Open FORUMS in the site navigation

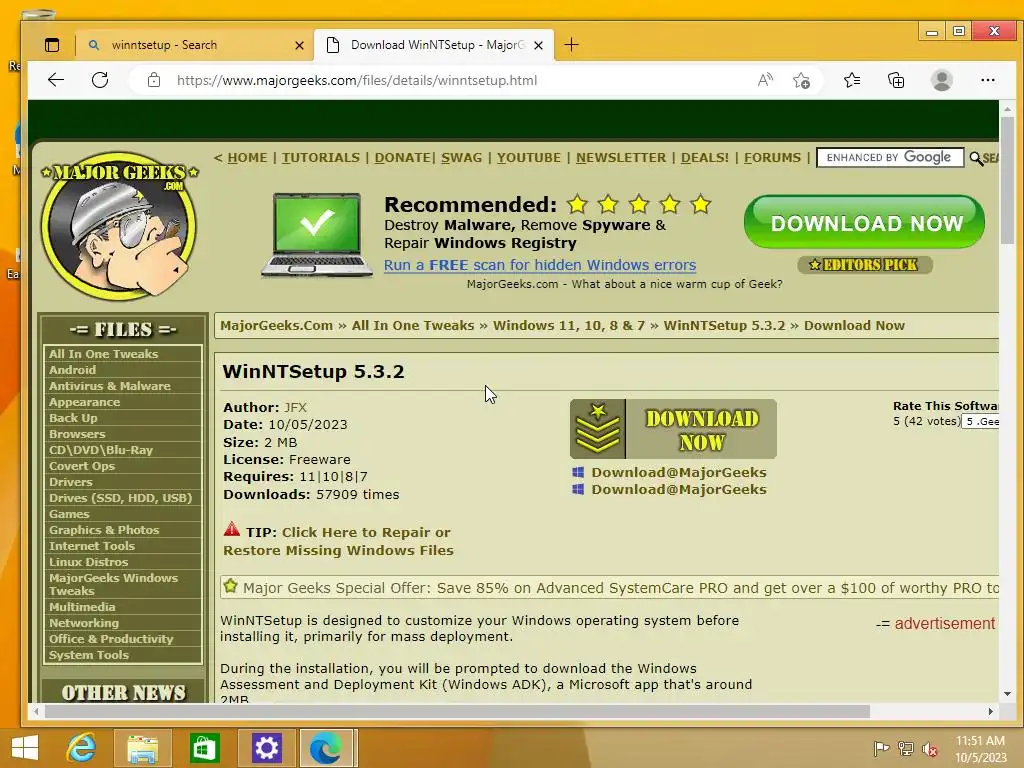pyautogui.click(x=772, y=157)
